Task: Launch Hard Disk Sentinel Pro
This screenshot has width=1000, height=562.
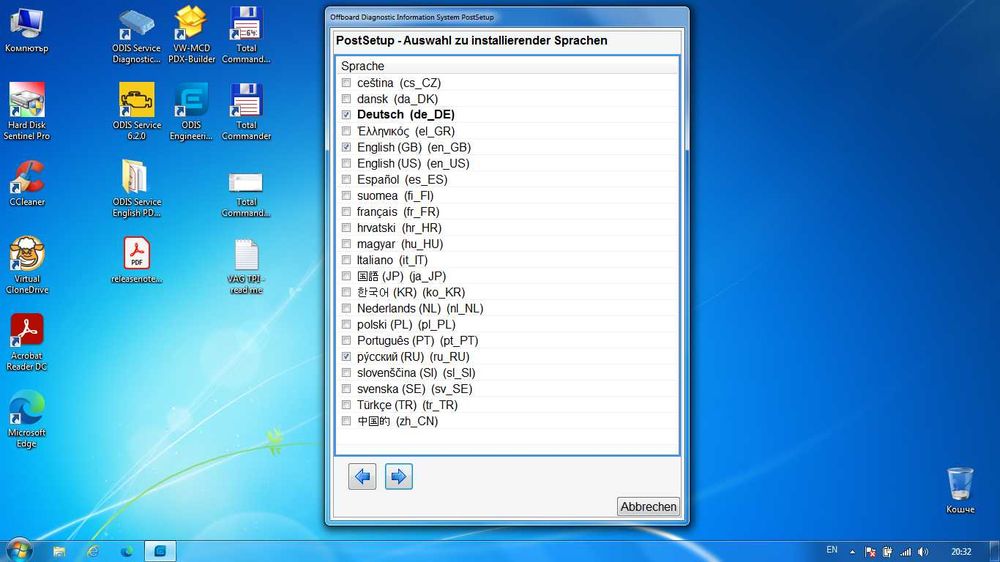Action: 27,112
